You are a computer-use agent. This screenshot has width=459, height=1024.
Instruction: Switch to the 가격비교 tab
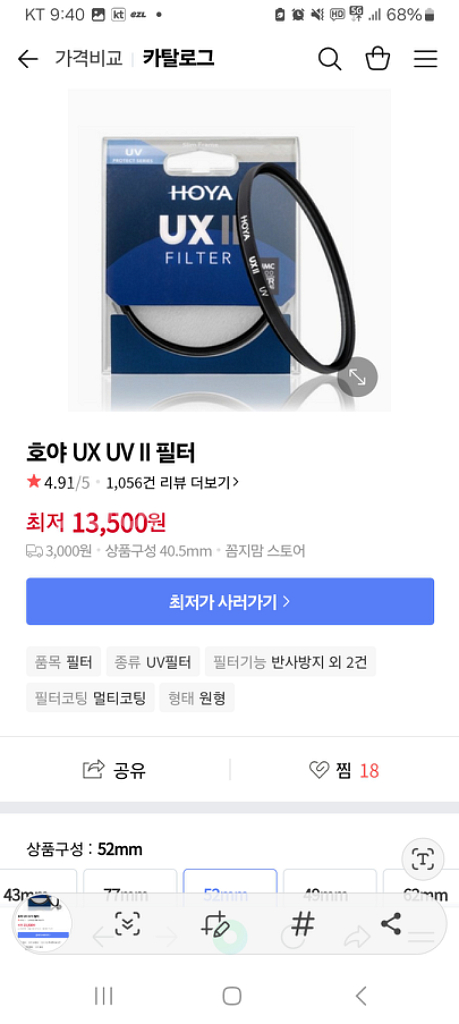click(x=88, y=59)
